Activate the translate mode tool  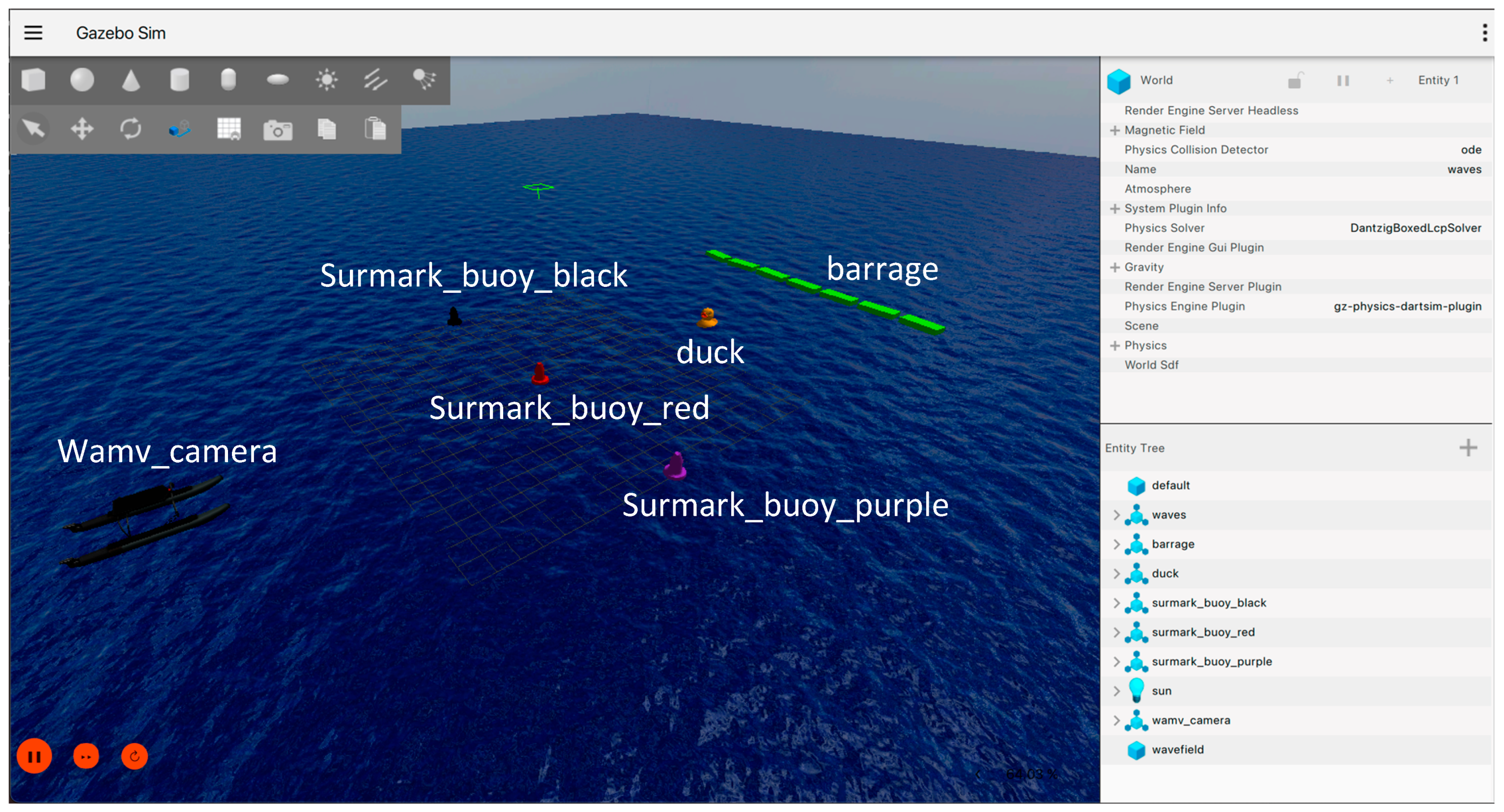(x=82, y=128)
